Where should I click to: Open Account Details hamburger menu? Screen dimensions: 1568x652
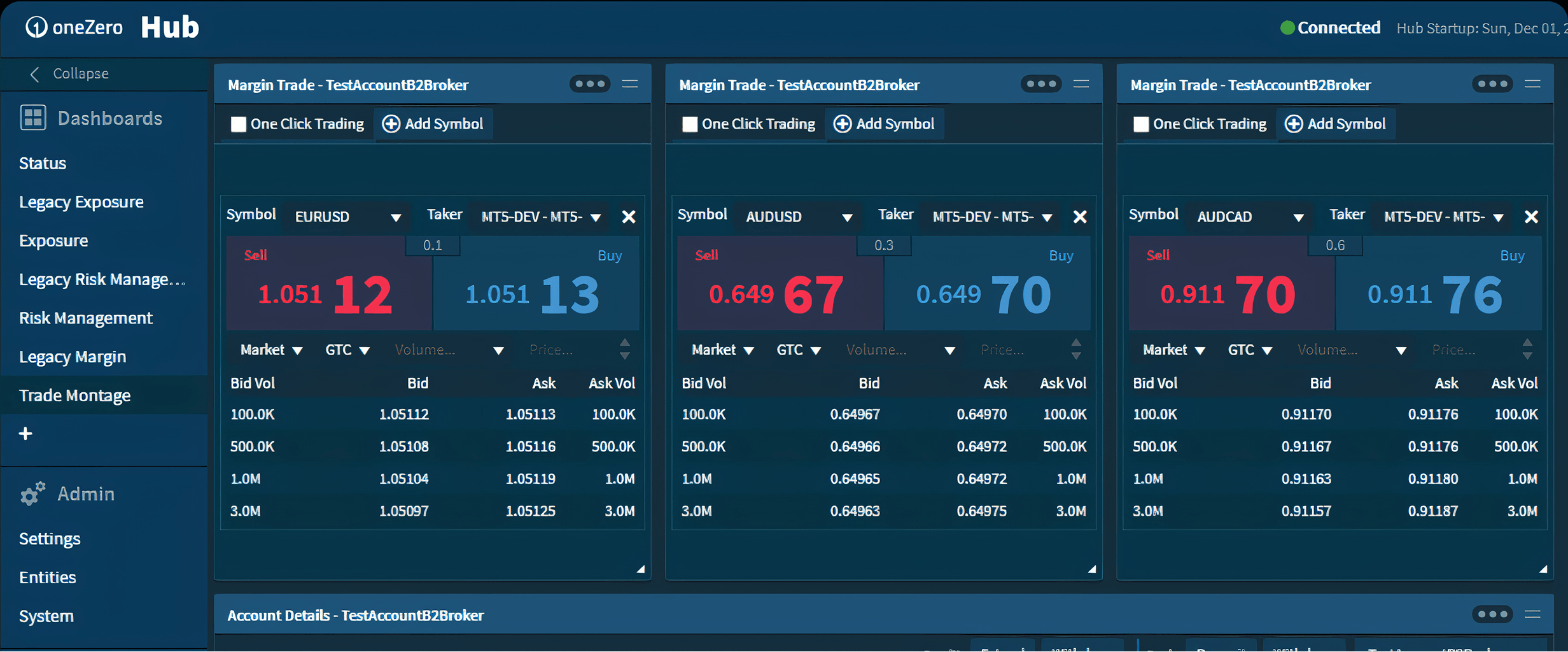click(1532, 614)
